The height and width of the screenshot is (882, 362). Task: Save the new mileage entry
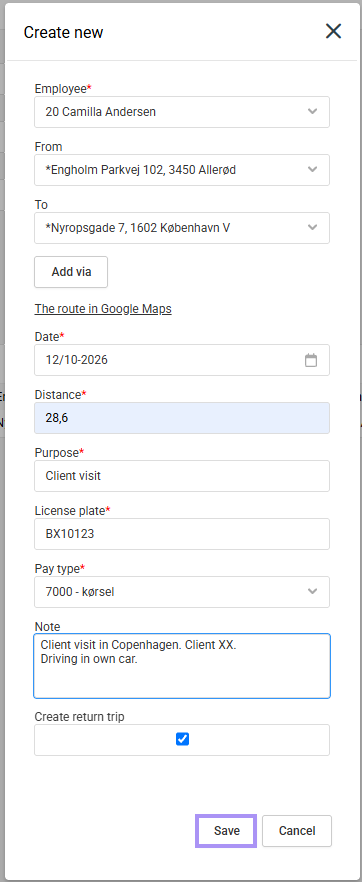227,831
